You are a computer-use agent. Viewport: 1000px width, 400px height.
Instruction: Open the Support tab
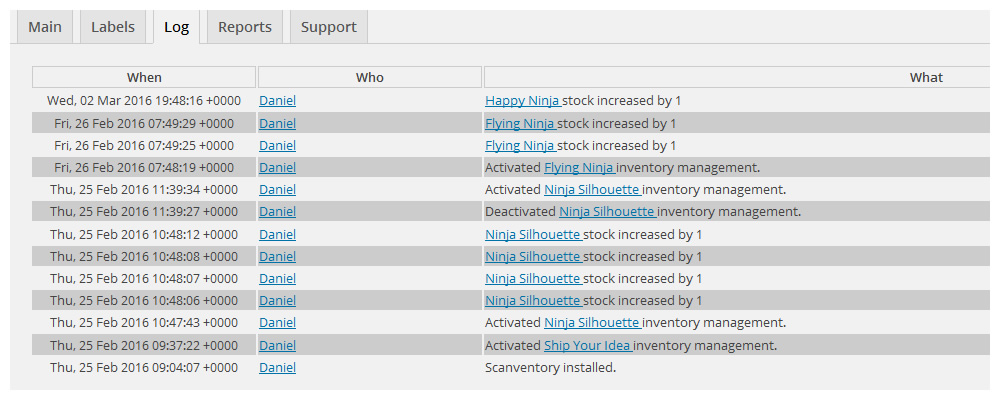point(329,27)
